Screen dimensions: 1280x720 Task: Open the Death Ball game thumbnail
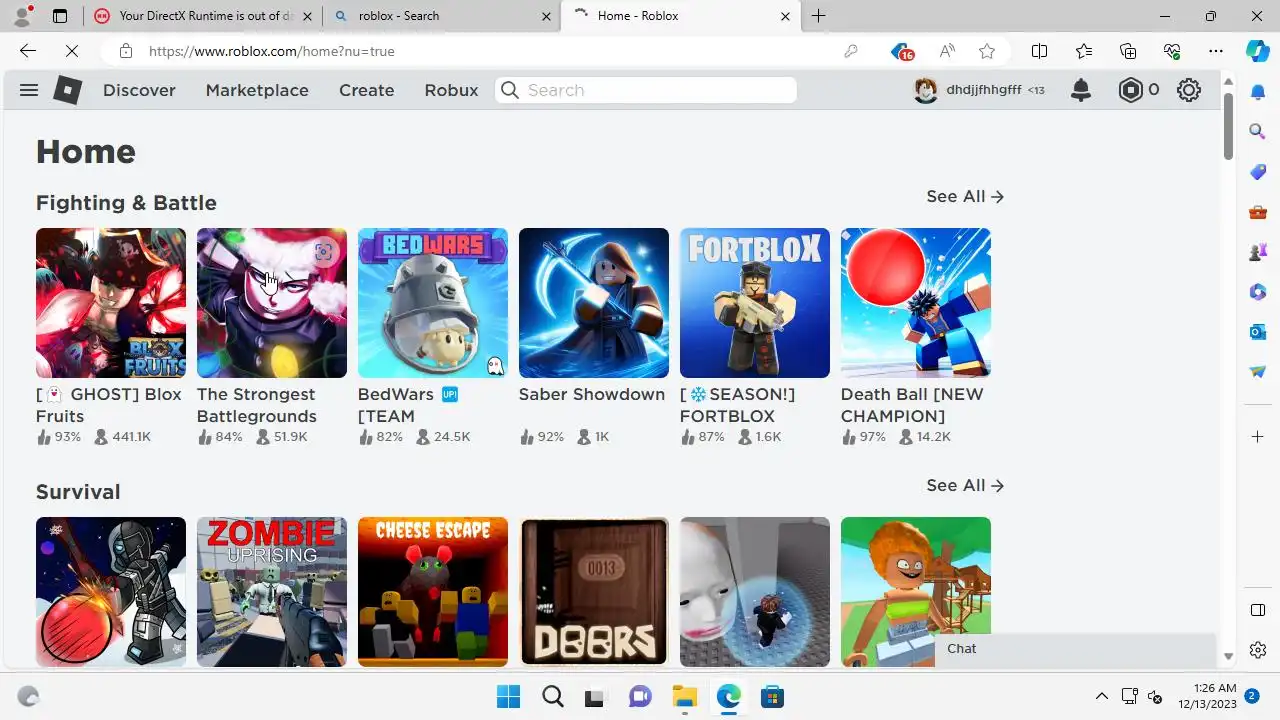click(916, 303)
